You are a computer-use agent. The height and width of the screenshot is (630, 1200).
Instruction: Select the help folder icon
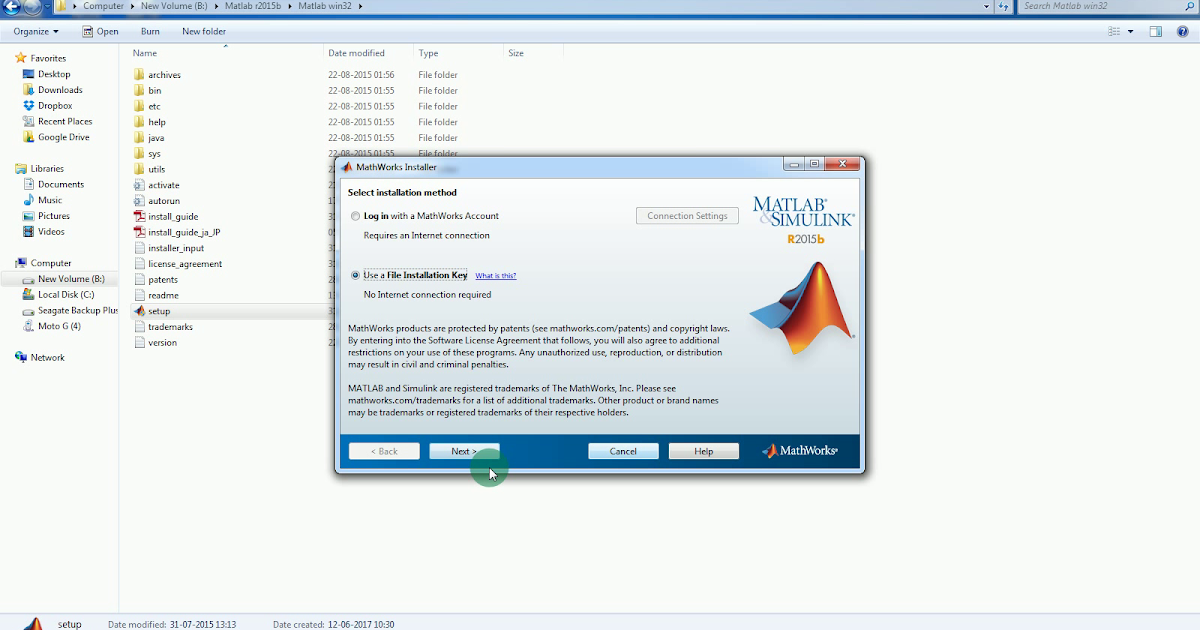139,122
